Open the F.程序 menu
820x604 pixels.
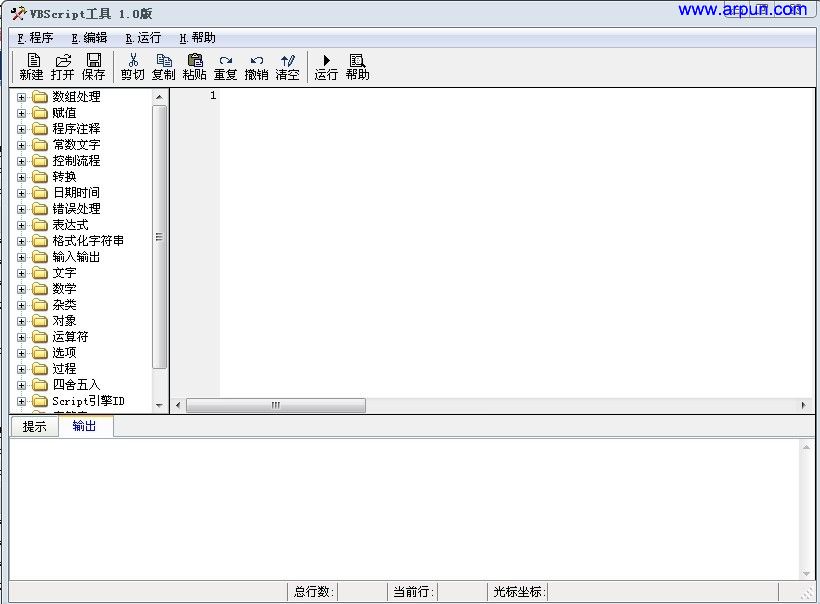coord(35,38)
